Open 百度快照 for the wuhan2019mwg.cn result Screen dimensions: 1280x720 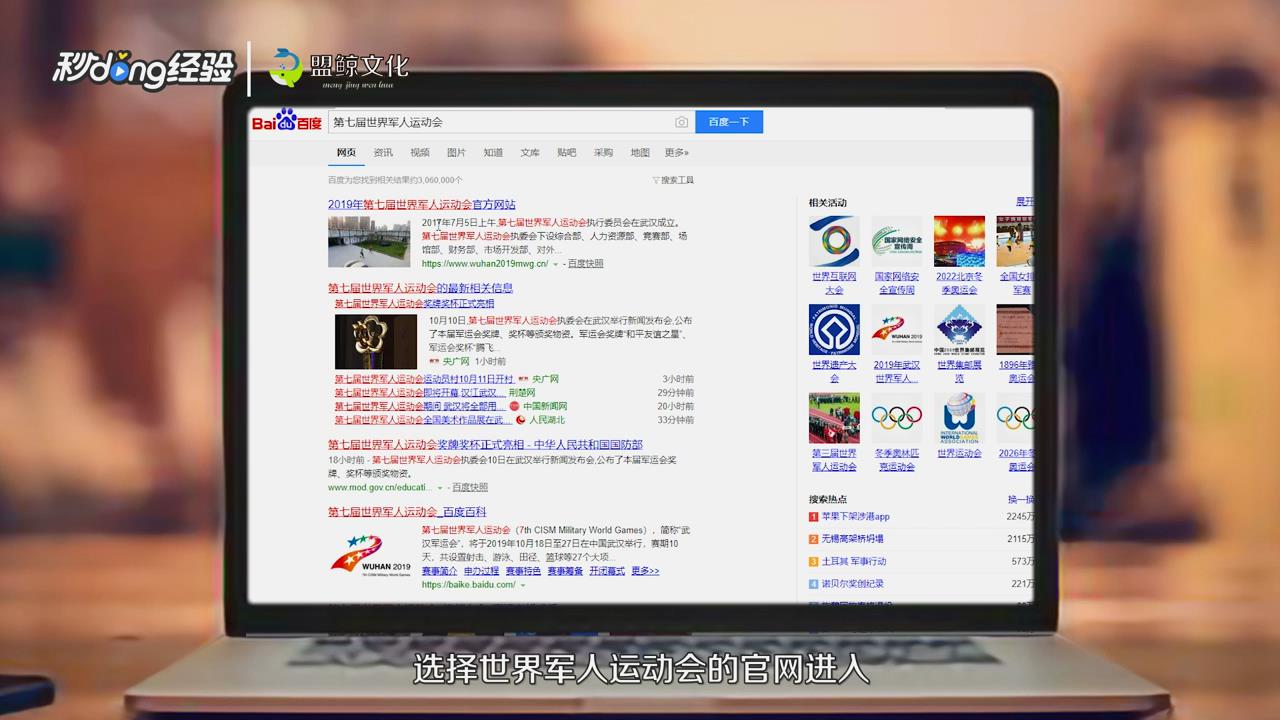click(586, 264)
